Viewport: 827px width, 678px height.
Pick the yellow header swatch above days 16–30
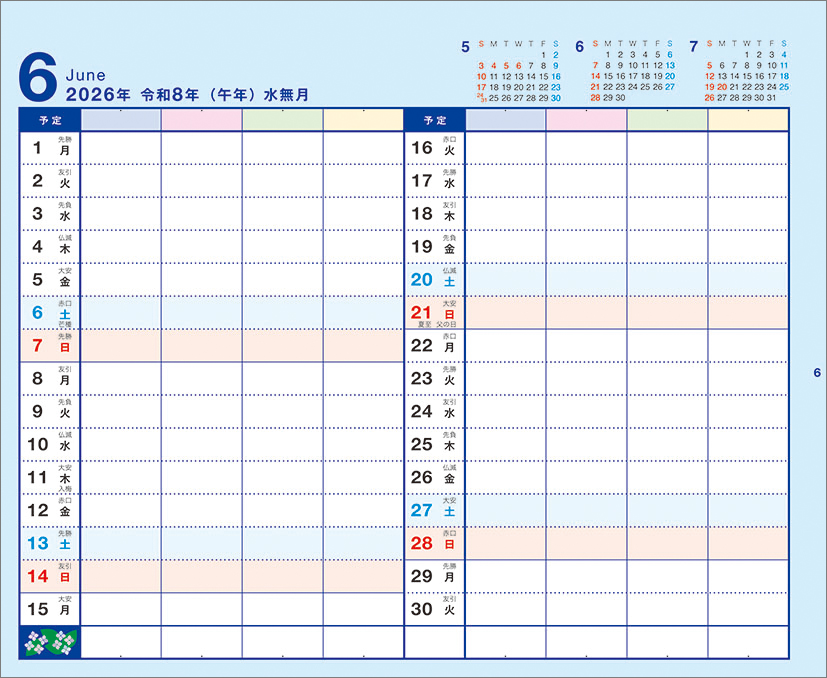[748, 120]
